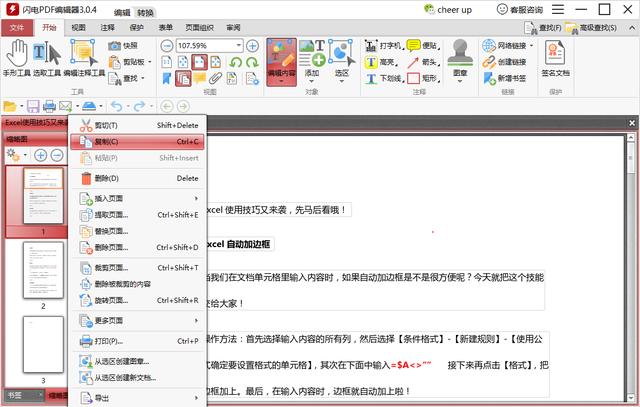Switch to the 注释 ribbon tab
Viewport: 640px width, 407px height.
(108, 27)
